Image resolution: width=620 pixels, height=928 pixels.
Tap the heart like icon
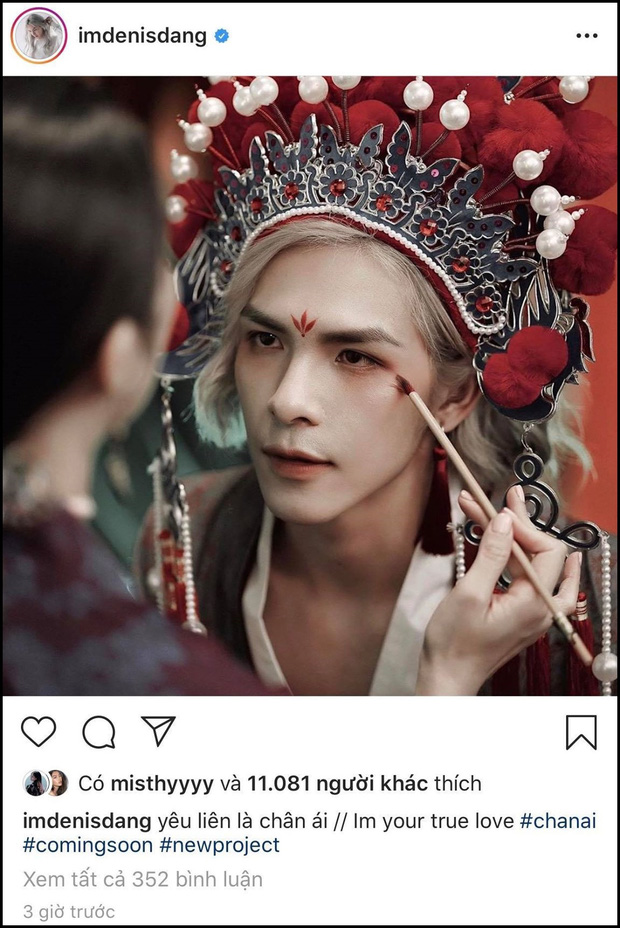[x=38, y=732]
